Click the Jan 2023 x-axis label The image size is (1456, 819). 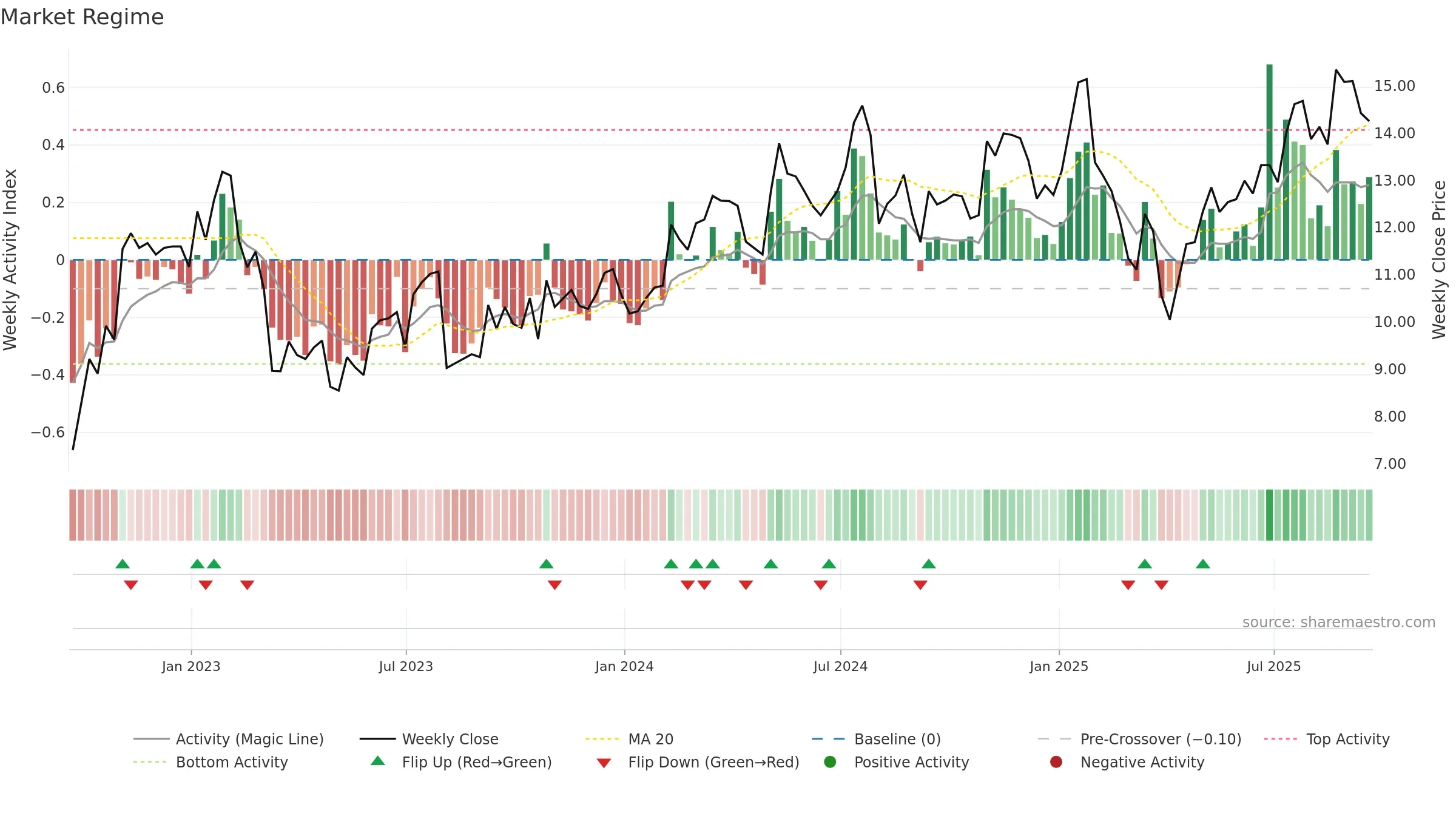pos(191,666)
